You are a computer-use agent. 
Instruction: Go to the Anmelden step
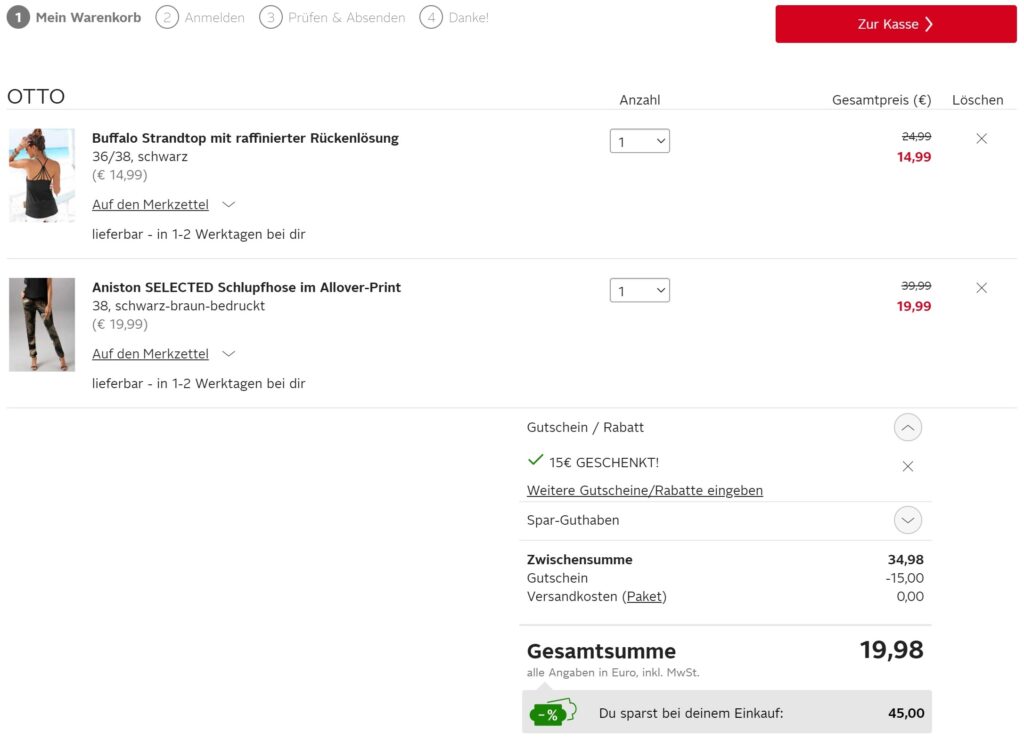pyautogui.click(x=200, y=18)
